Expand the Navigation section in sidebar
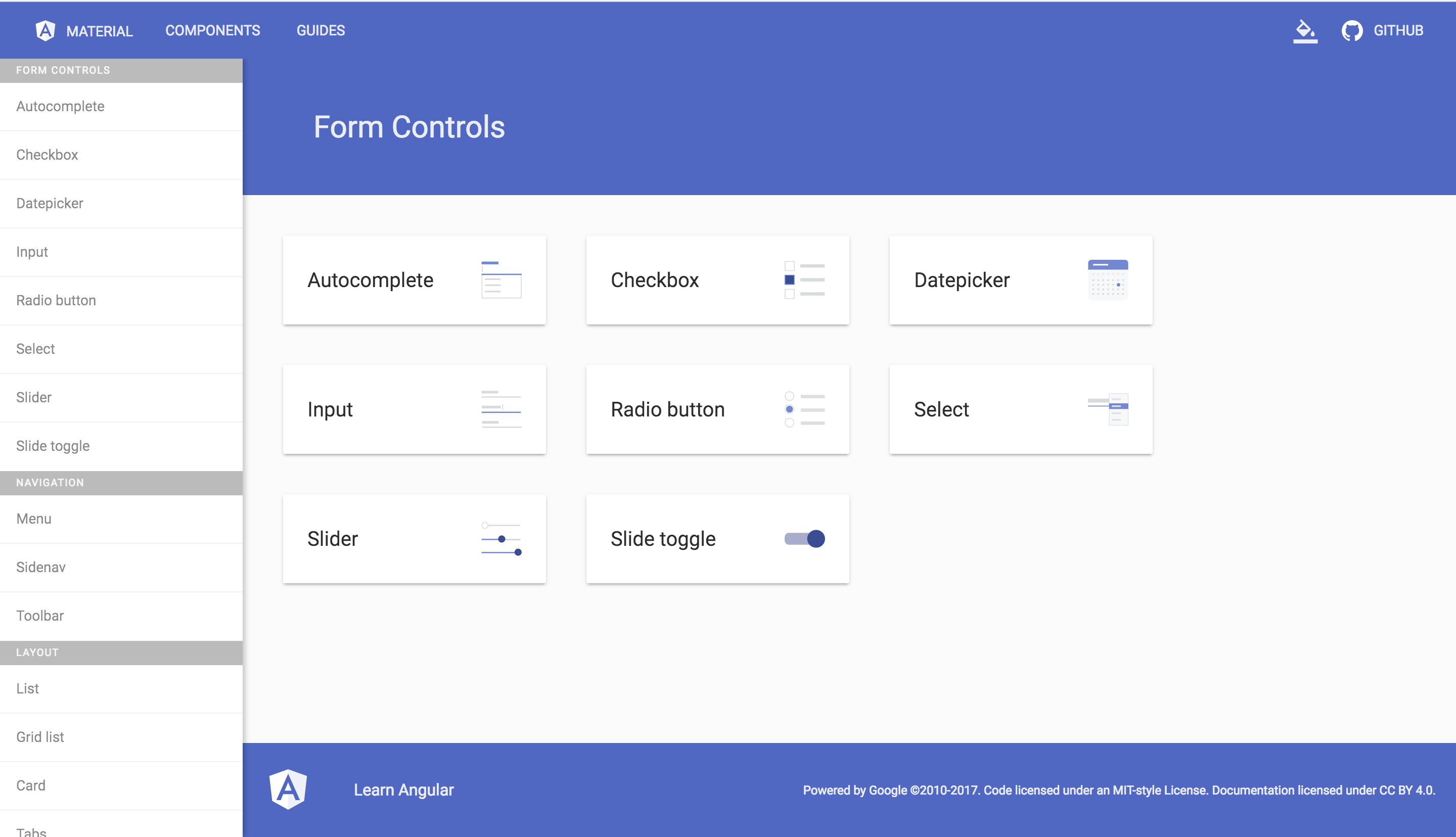This screenshot has width=1456, height=837. point(120,482)
